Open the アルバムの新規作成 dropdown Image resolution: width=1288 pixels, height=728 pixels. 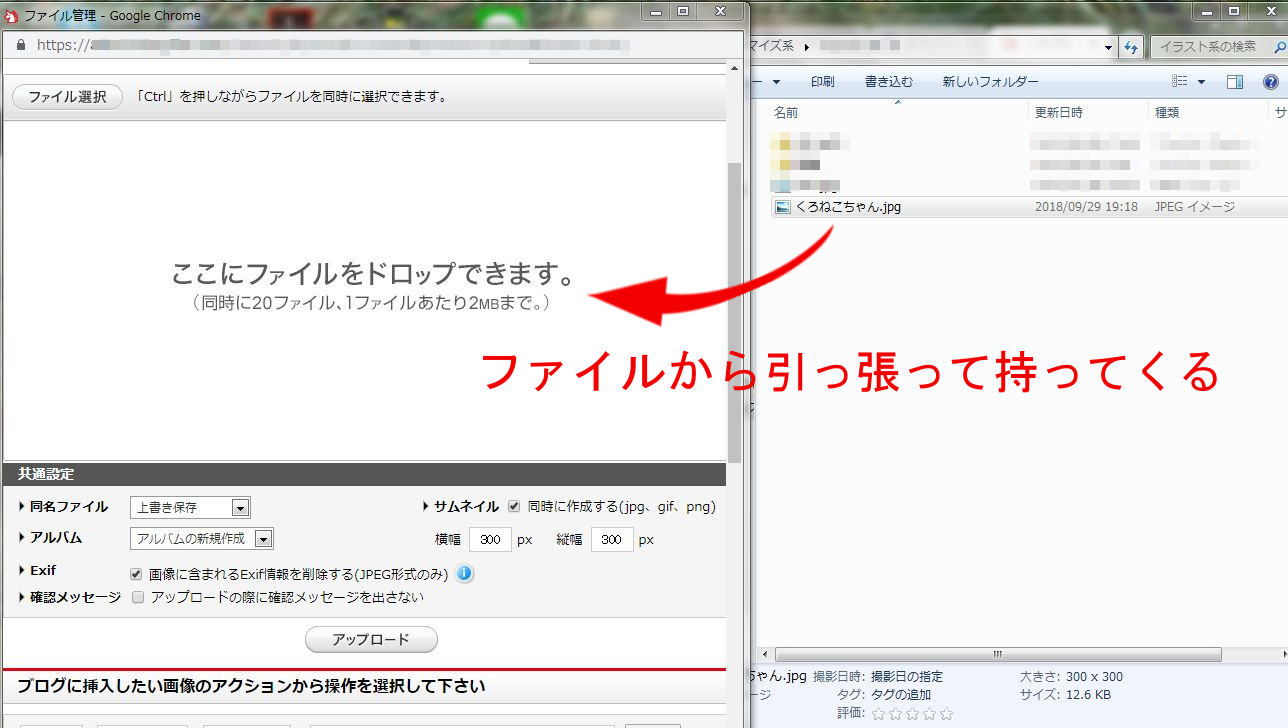point(202,539)
